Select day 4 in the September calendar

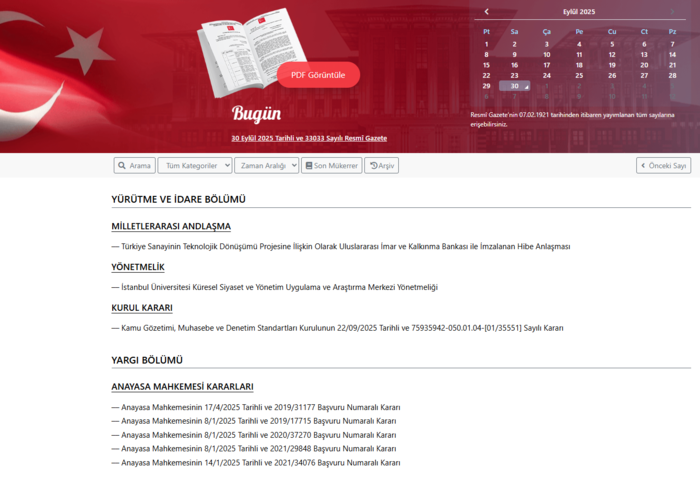579,44
